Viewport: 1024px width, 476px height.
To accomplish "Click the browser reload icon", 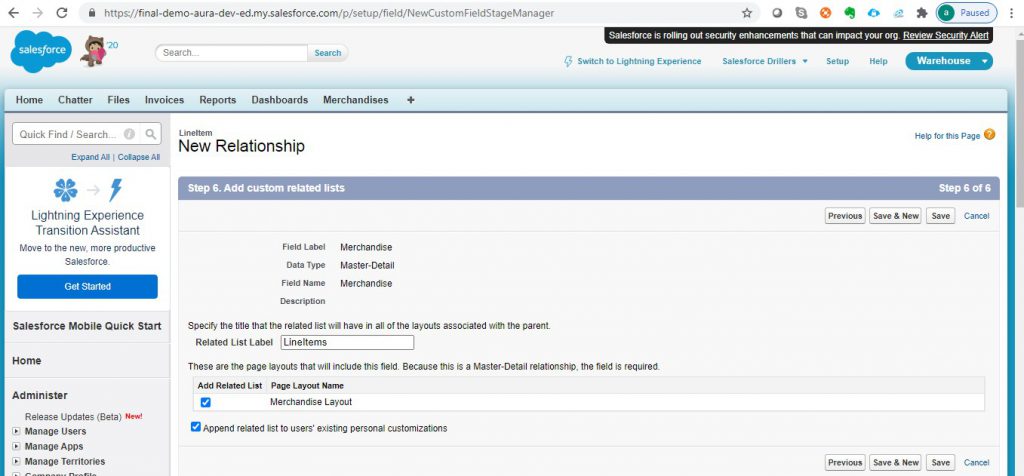I will [x=62, y=13].
